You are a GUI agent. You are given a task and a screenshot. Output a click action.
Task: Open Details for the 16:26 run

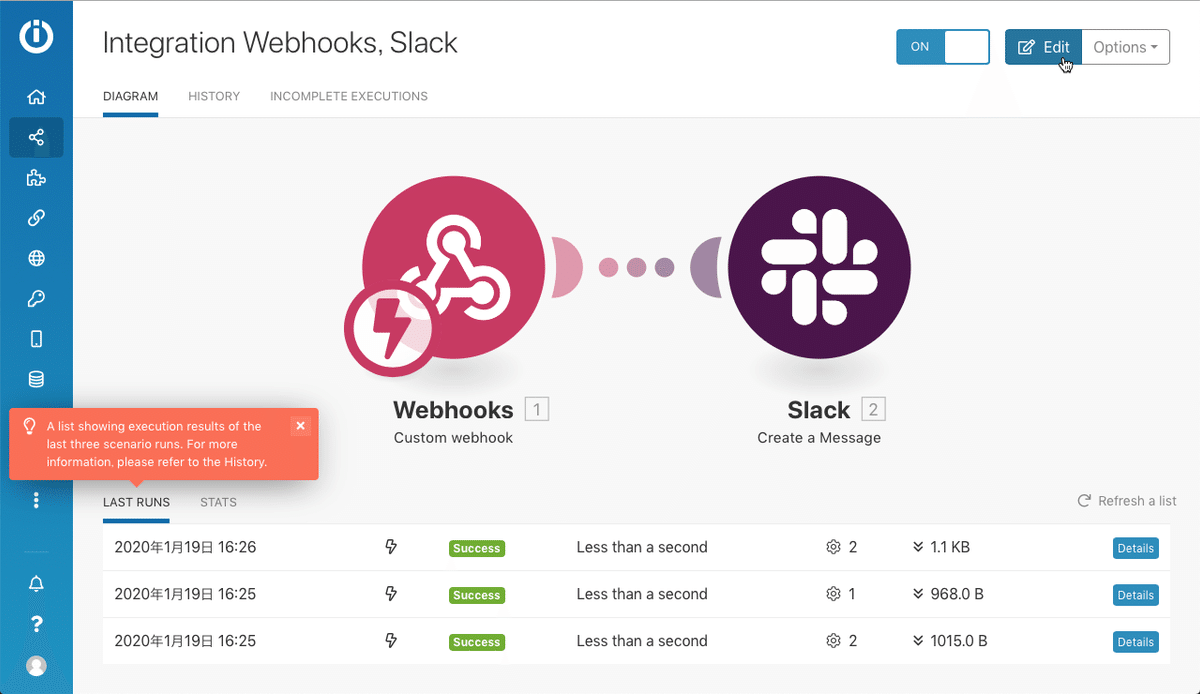click(1135, 548)
